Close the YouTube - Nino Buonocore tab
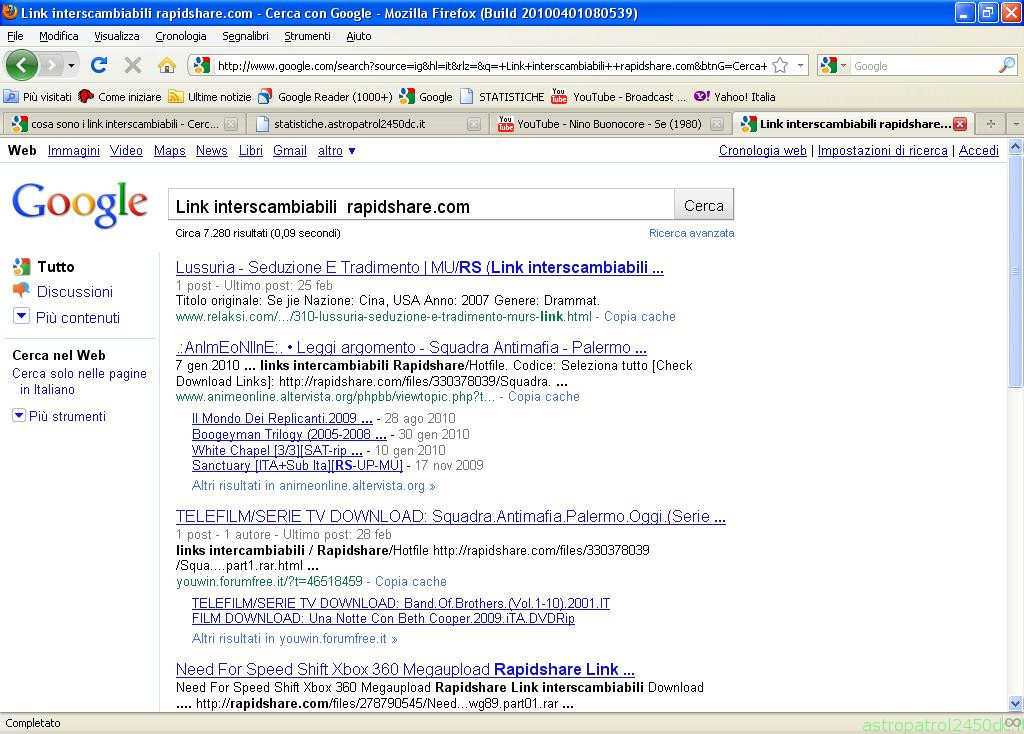 [716, 123]
